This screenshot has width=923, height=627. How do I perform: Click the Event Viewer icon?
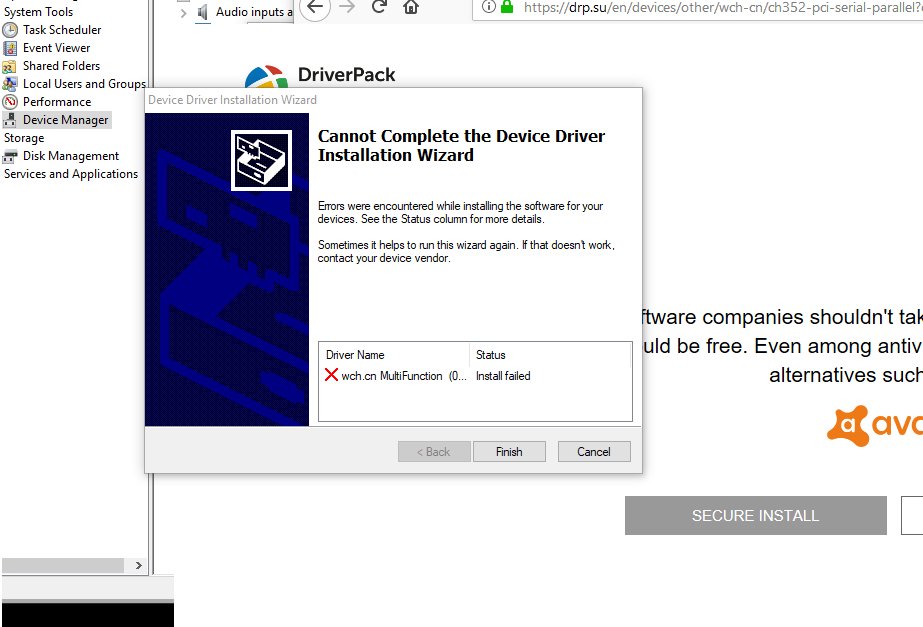pyautogui.click(x=10, y=48)
